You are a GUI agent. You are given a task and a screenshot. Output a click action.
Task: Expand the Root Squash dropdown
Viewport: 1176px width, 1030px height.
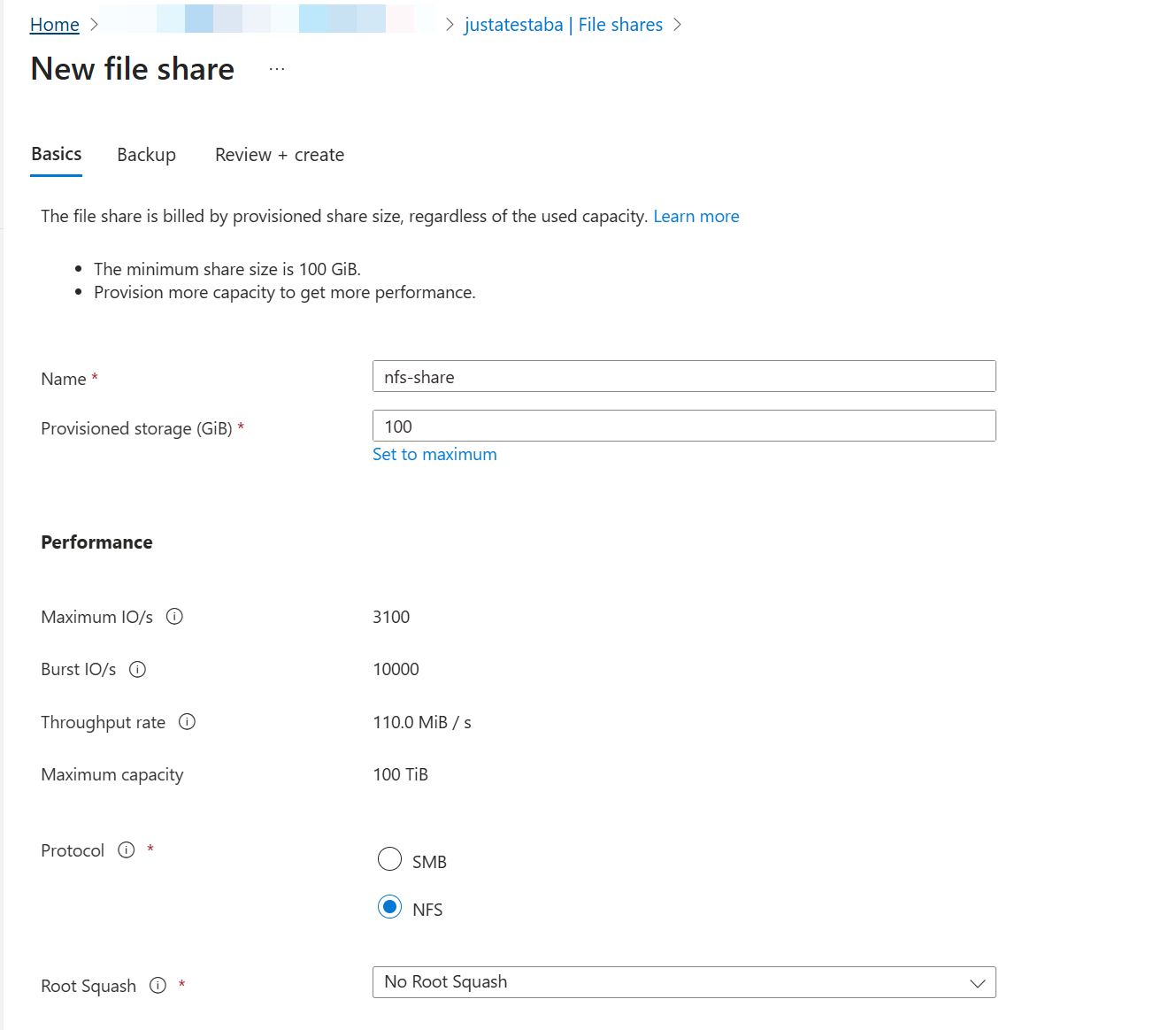click(684, 982)
